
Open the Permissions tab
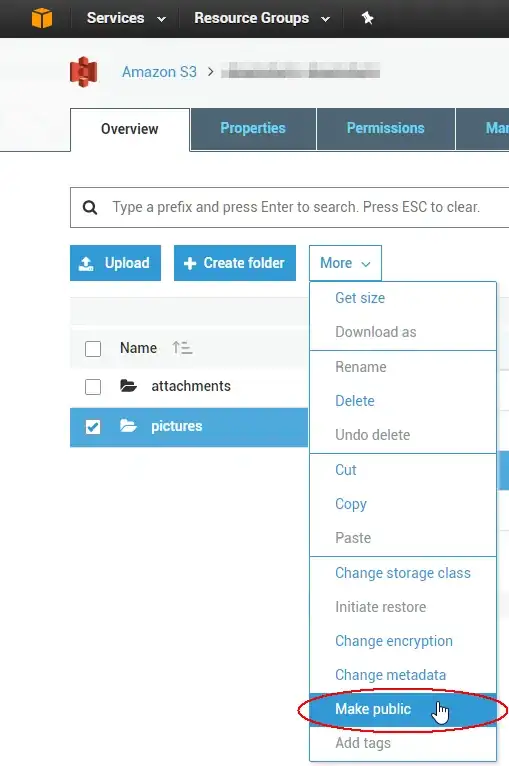pyautogui.click(x=386, y=128)
